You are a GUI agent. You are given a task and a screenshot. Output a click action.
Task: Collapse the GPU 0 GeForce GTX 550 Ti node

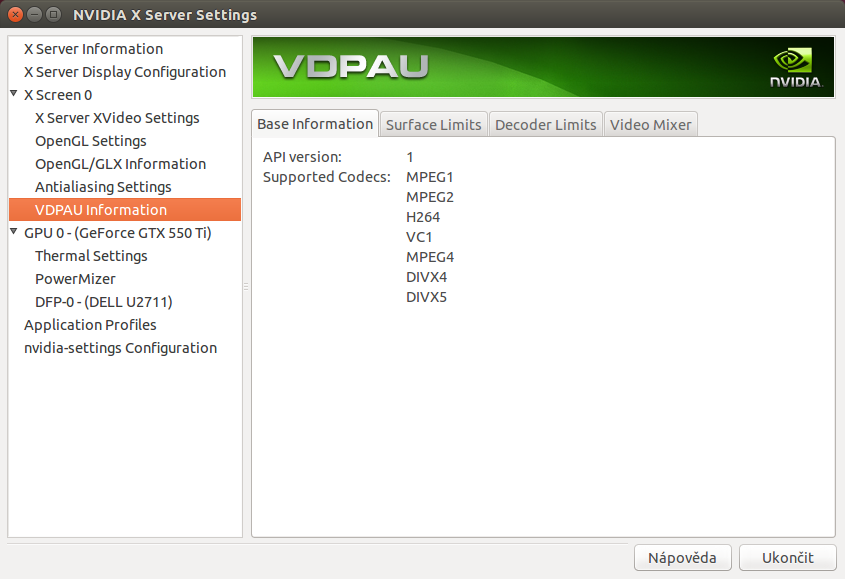[14, 232]
